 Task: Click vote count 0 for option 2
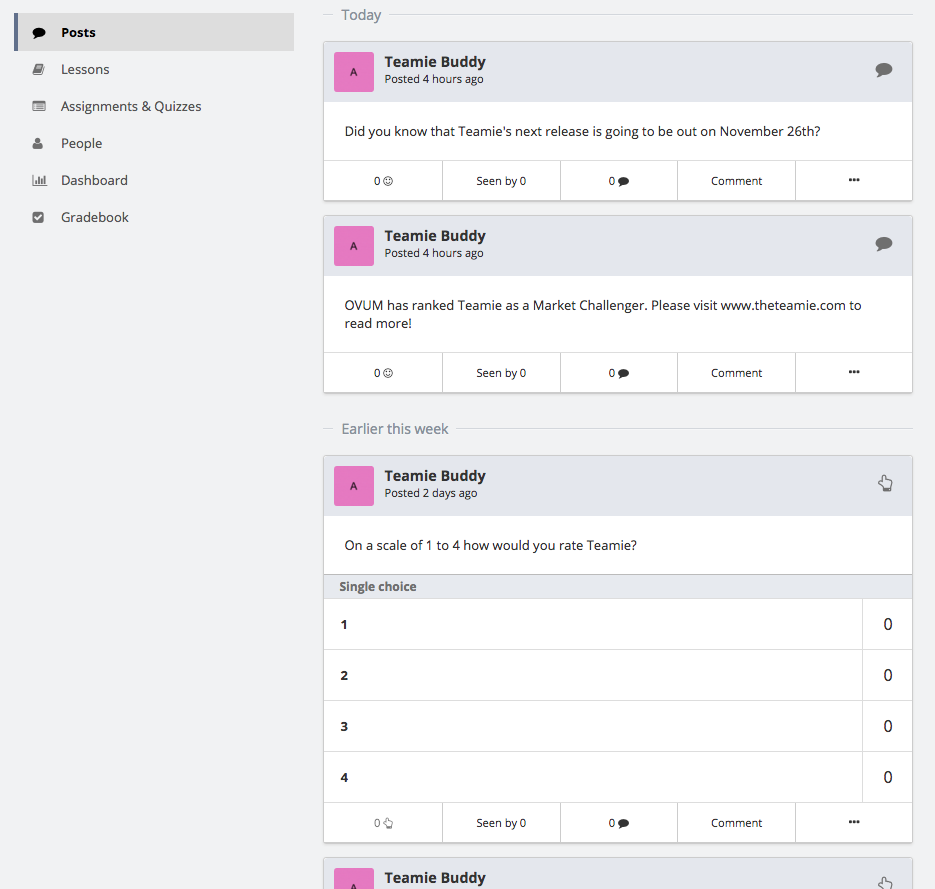pyautogui.click(x=887, y=675)
